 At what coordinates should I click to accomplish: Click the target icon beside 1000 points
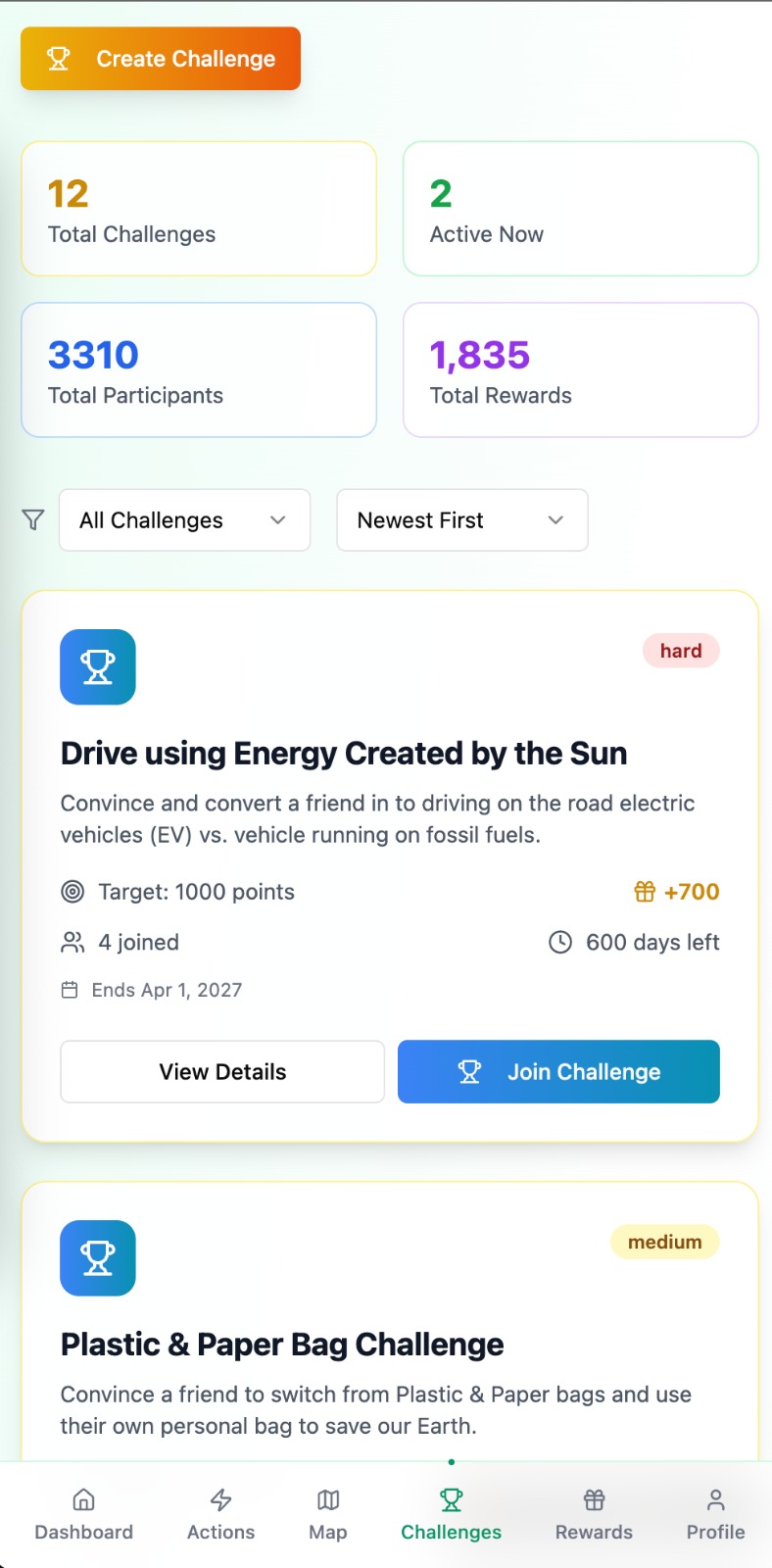[72, 892]
